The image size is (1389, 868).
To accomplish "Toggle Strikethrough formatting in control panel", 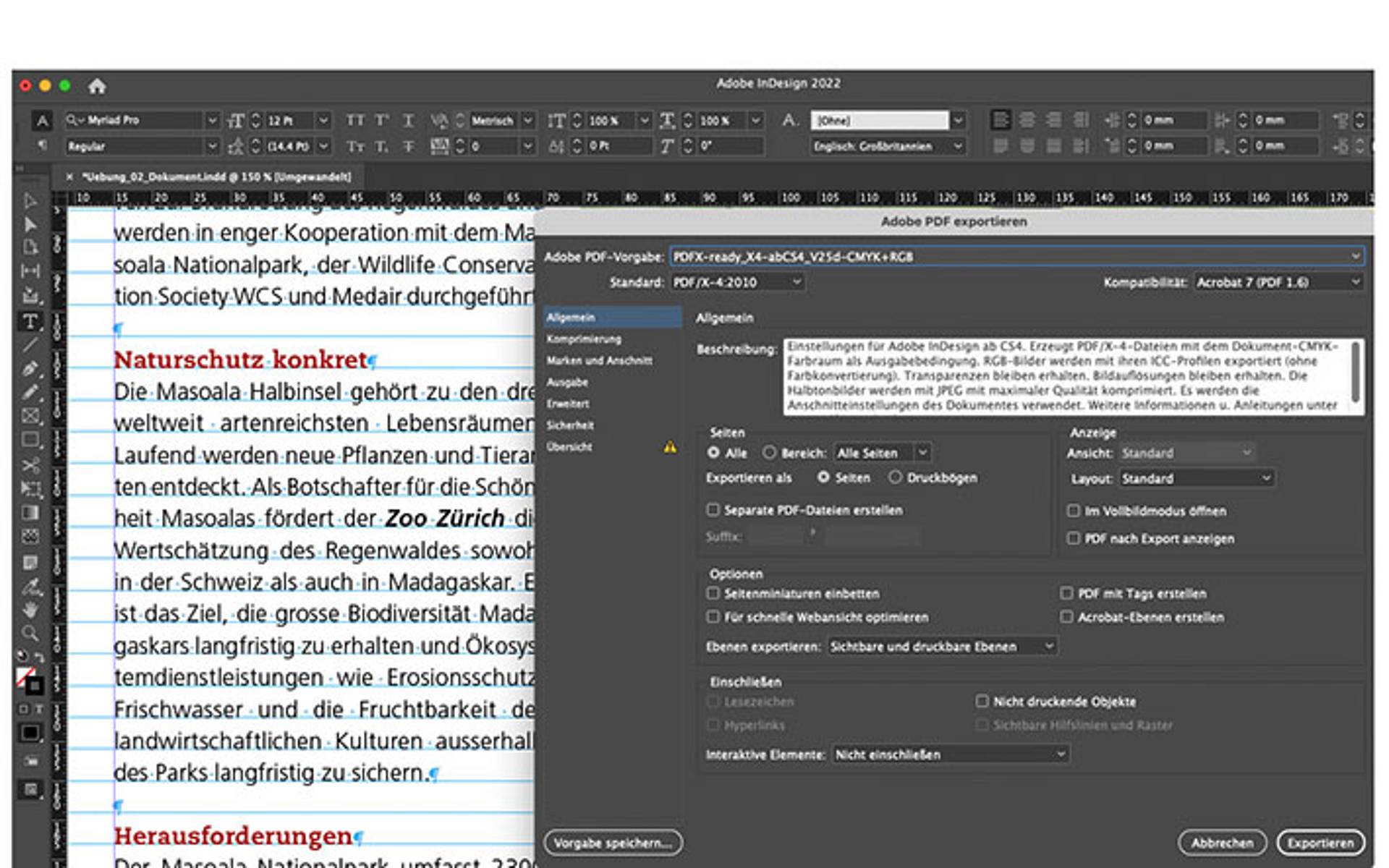I will 409,146.
